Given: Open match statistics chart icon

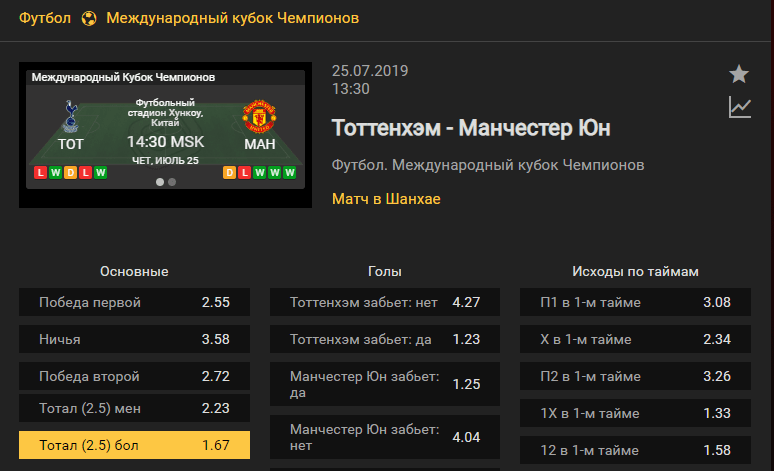Looking at the screenshot, I should click(739, 107).
